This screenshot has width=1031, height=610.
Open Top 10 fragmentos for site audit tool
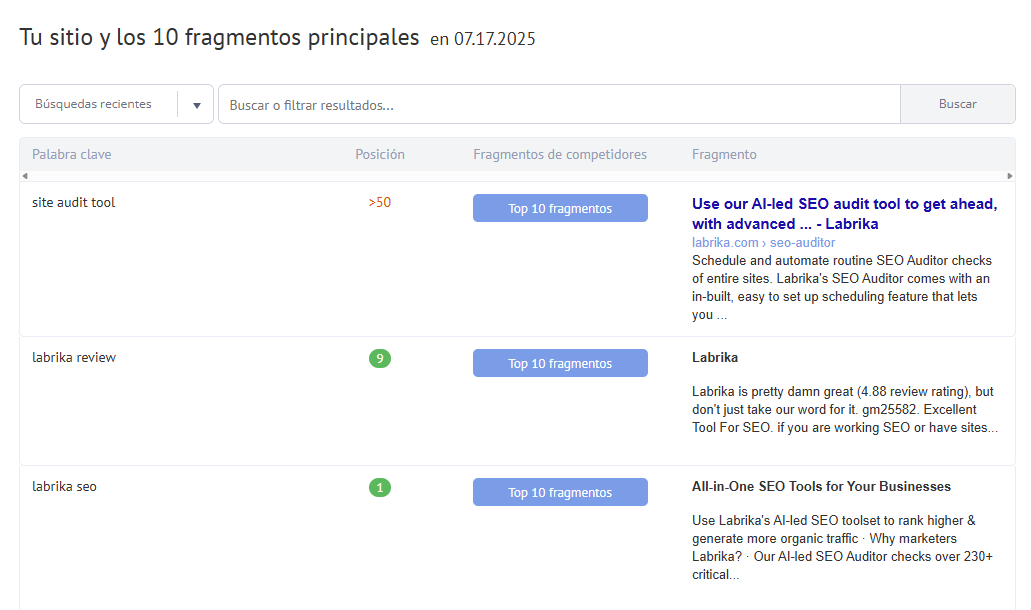click(x=560, y=208)
